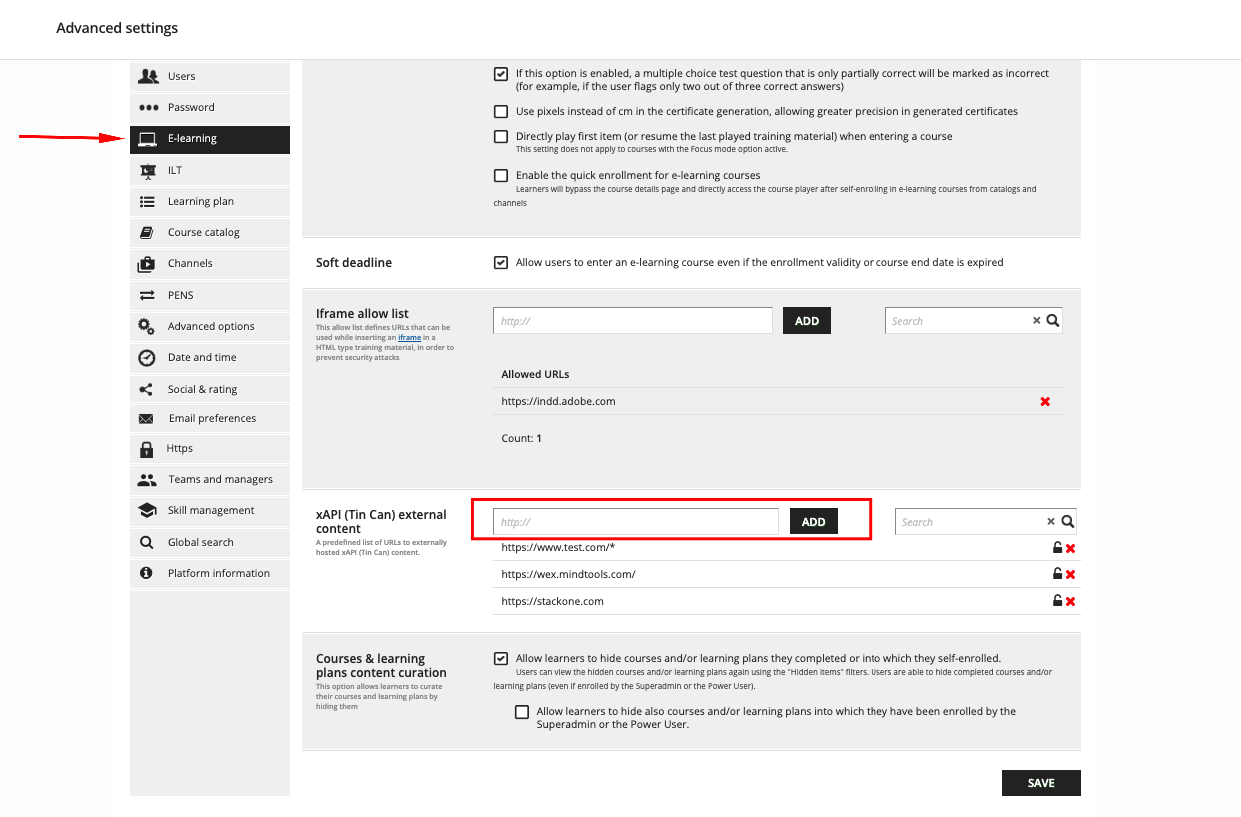Click the magnifier icon in the xAPI search box
This screenshot has height=817, width=1241.
click(x=1067, y=521)
